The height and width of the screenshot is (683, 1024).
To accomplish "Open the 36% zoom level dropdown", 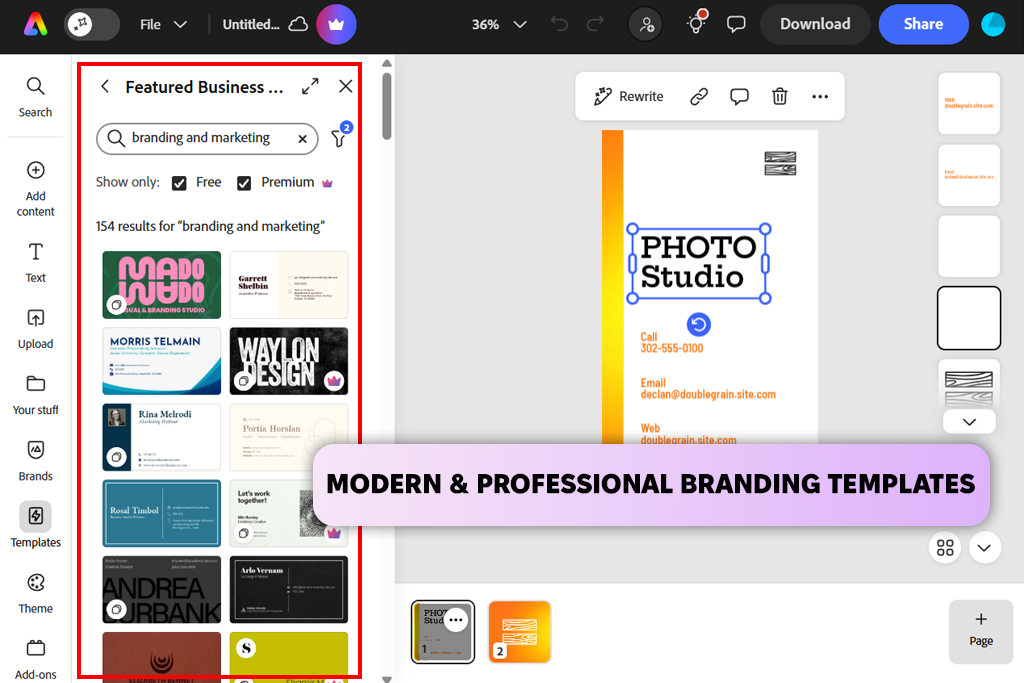I will click(x=499, y=24).
